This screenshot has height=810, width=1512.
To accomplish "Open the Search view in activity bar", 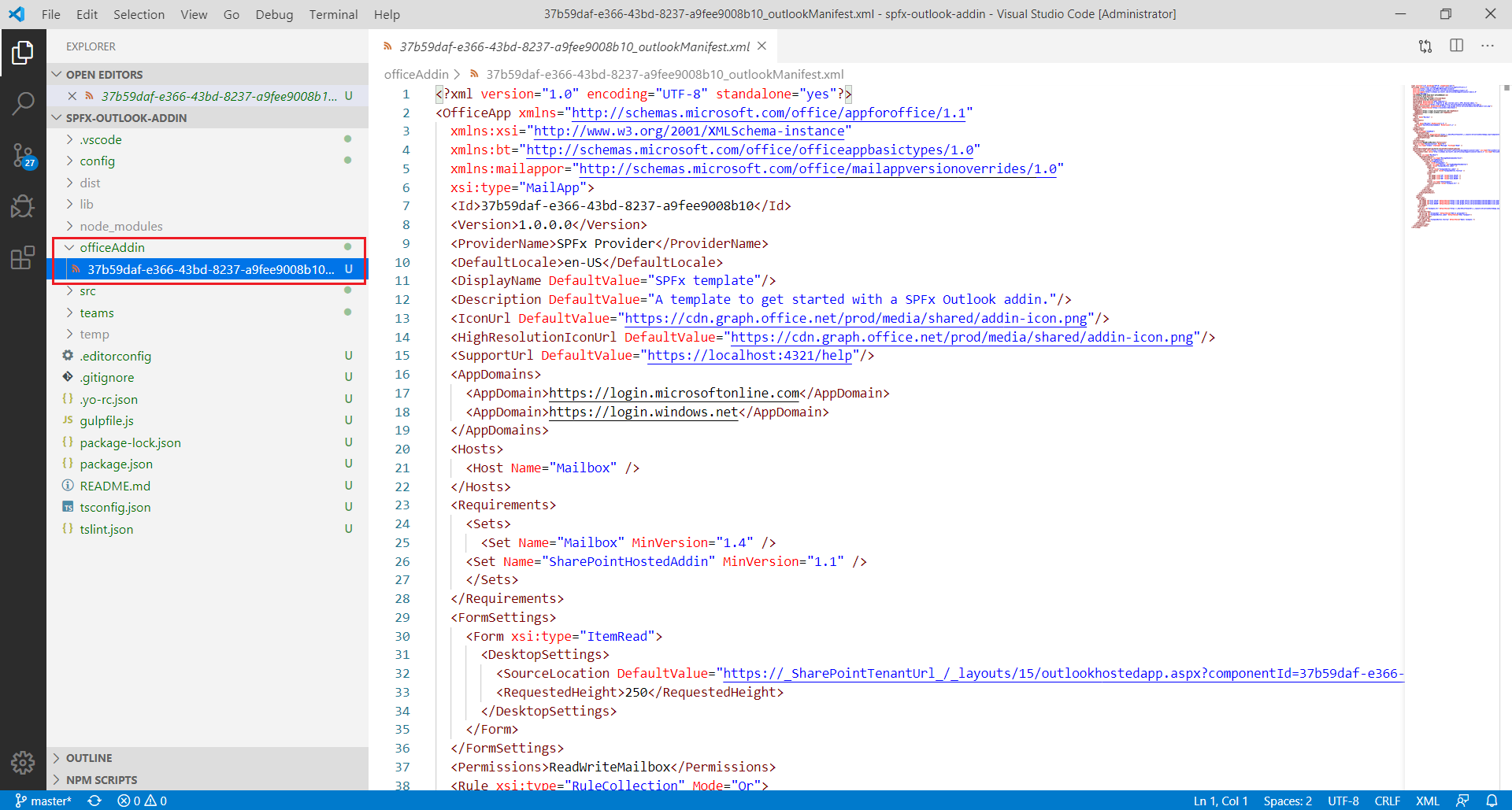I will click(x=23, y=103).
